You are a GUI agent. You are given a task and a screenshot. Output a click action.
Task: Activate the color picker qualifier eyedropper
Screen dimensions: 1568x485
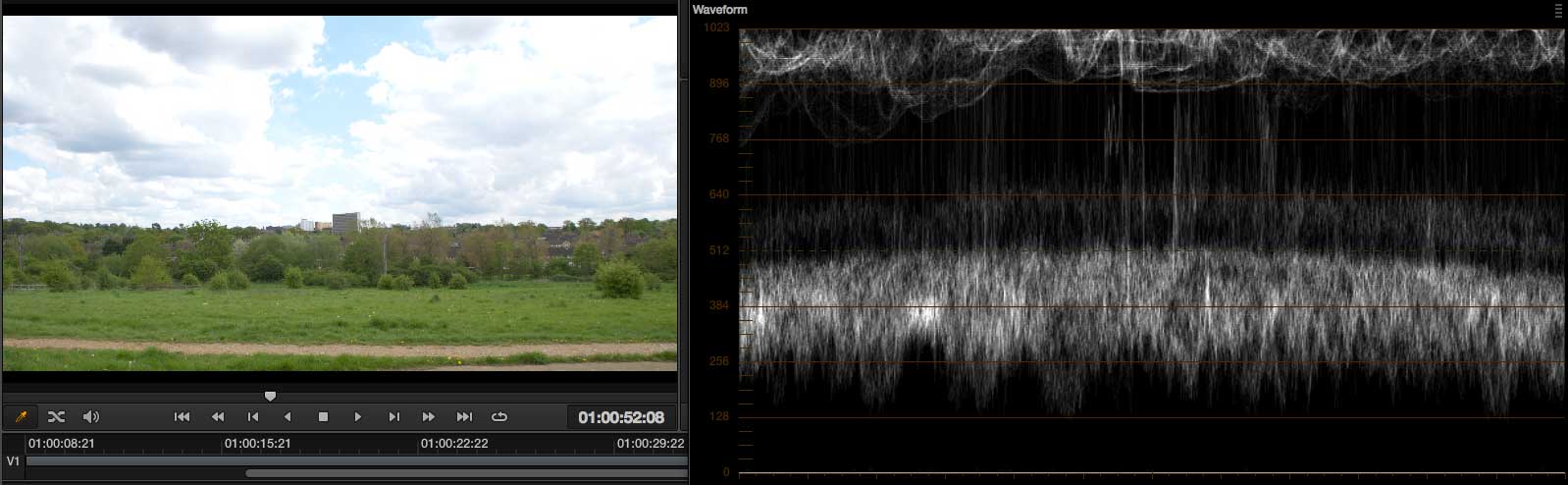point(20,417)
